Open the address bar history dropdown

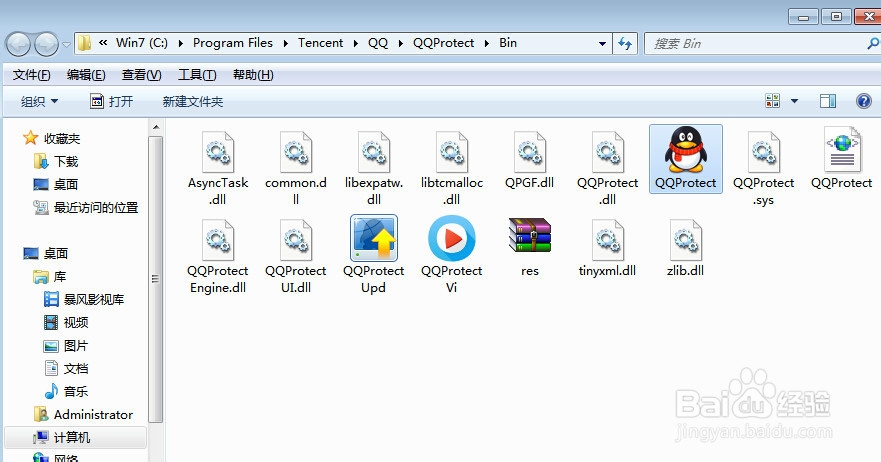602,43
